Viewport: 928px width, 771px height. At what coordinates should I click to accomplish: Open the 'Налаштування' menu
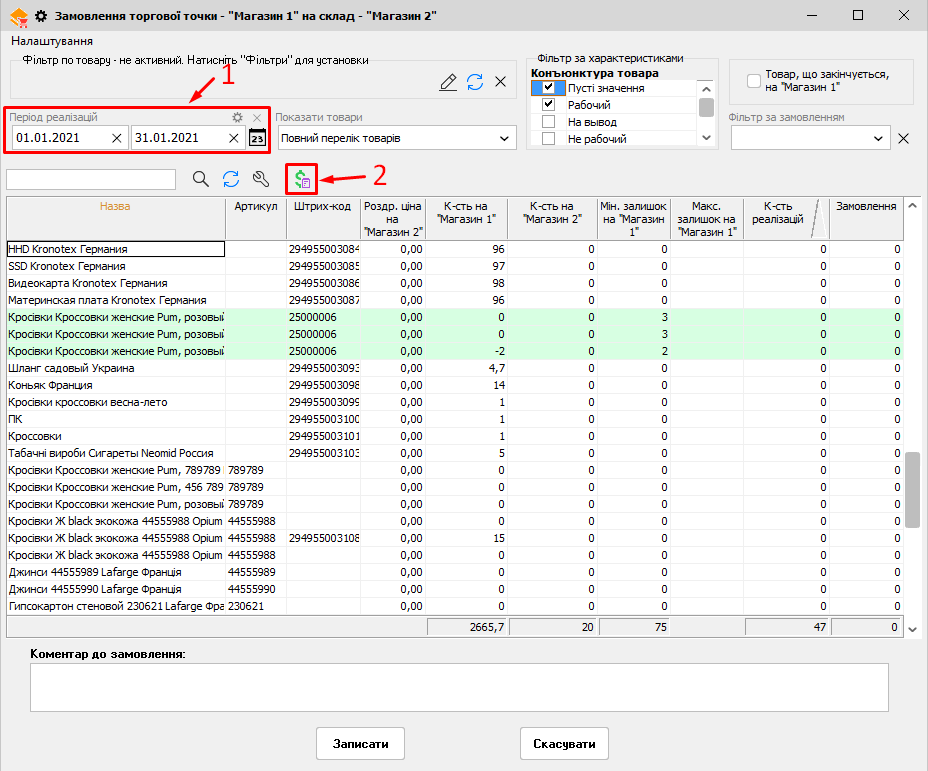point(52,41)
